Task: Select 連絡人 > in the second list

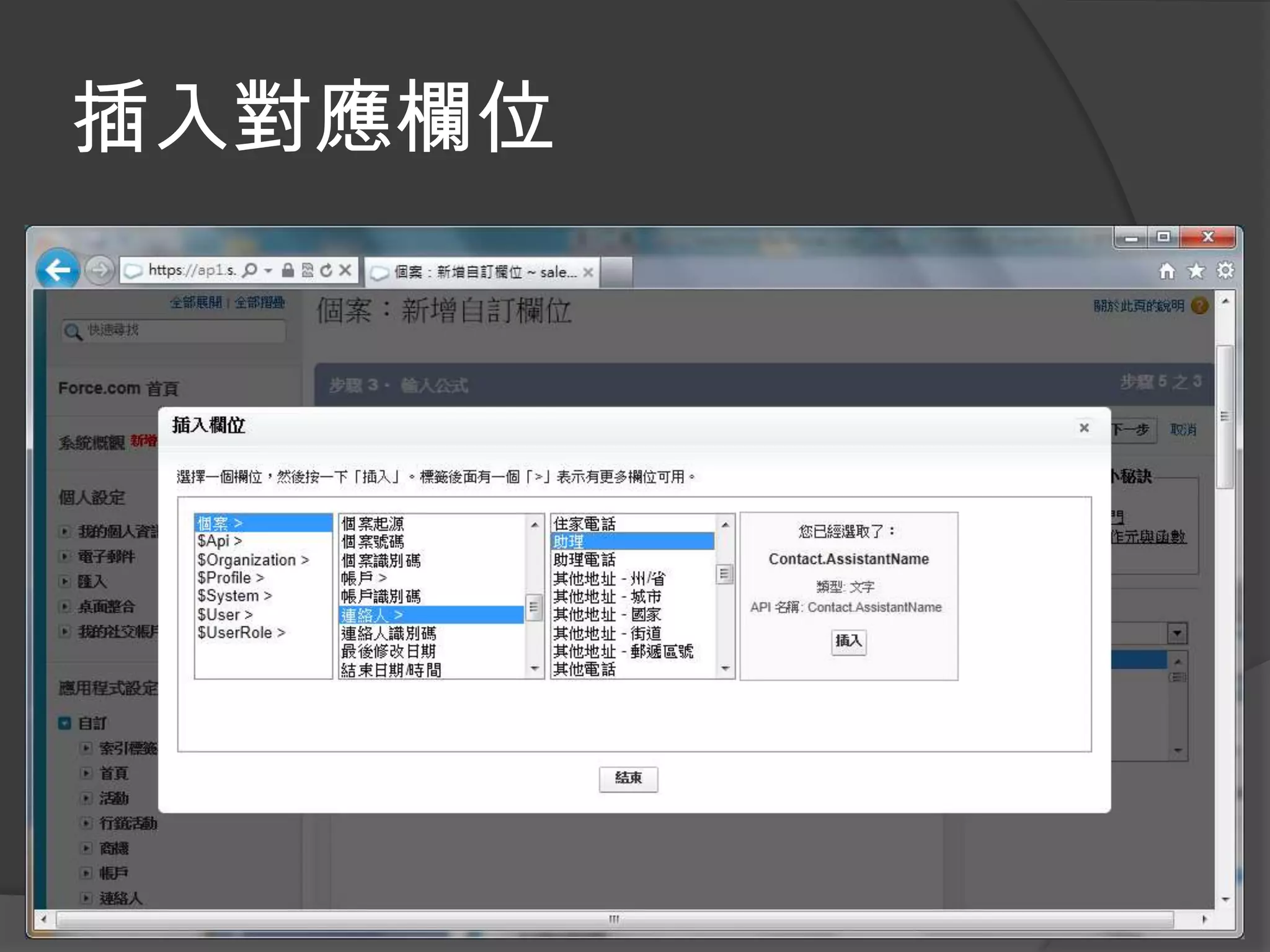Action: 432,615
